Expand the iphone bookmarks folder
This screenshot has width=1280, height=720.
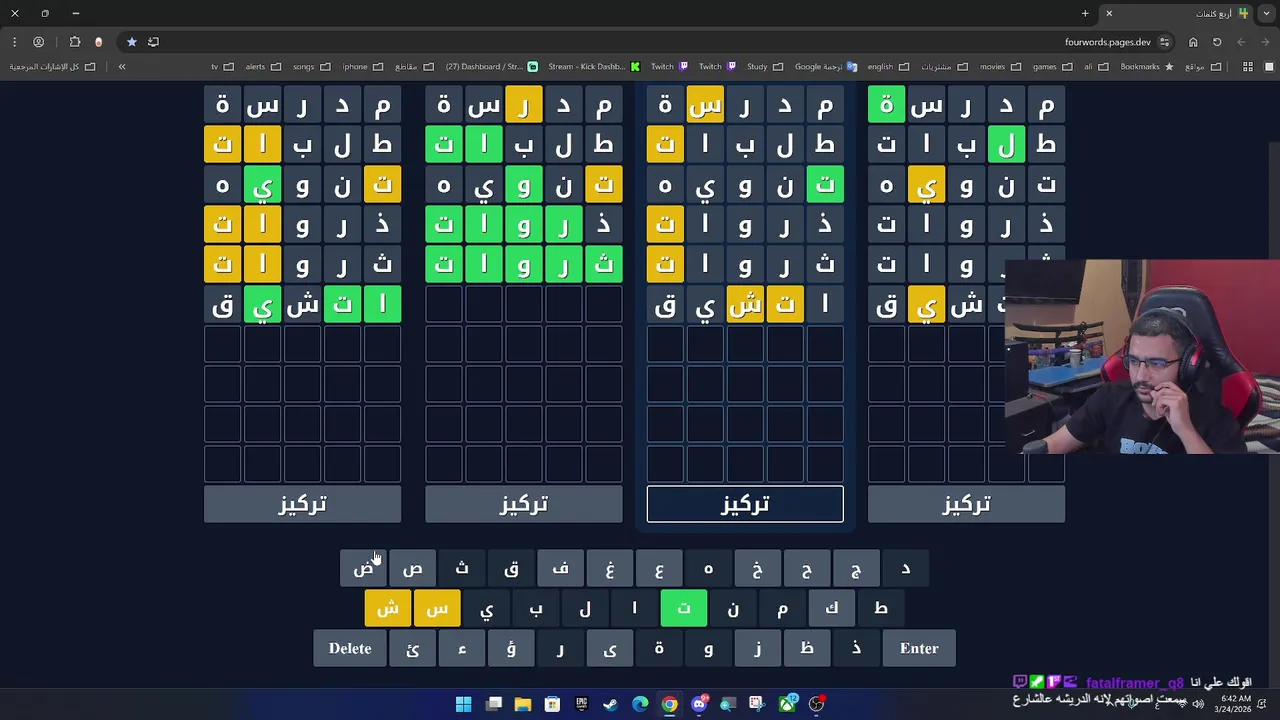[x=363, y=67]
